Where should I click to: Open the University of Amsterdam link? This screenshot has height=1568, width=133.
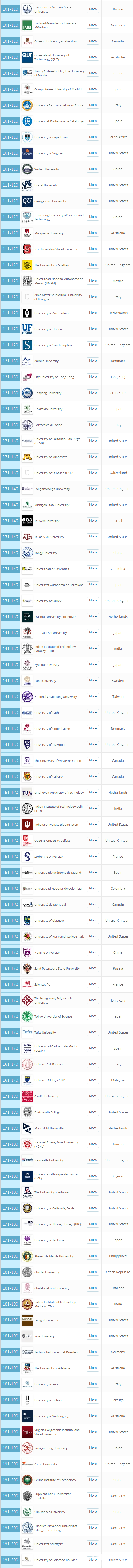[x=52, y=313]
